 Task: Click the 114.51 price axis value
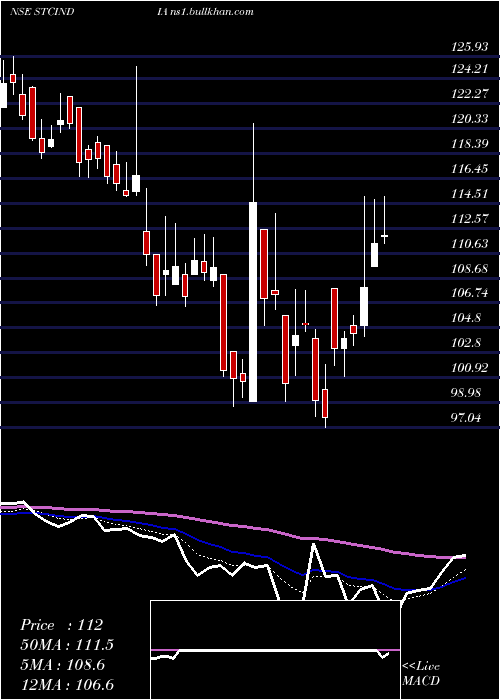tap(469, 194)
